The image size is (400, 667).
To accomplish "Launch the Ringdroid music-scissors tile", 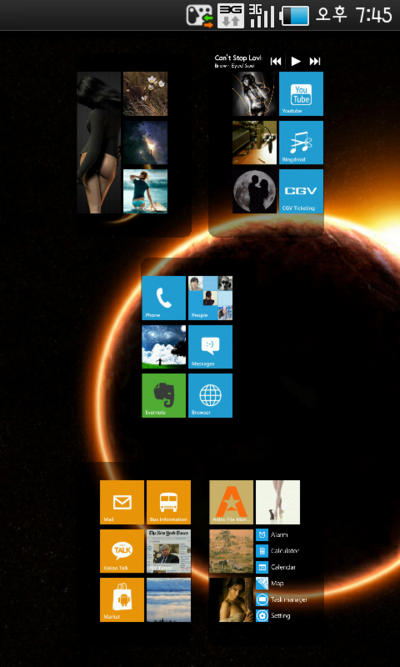I will [x=301, y=143].
